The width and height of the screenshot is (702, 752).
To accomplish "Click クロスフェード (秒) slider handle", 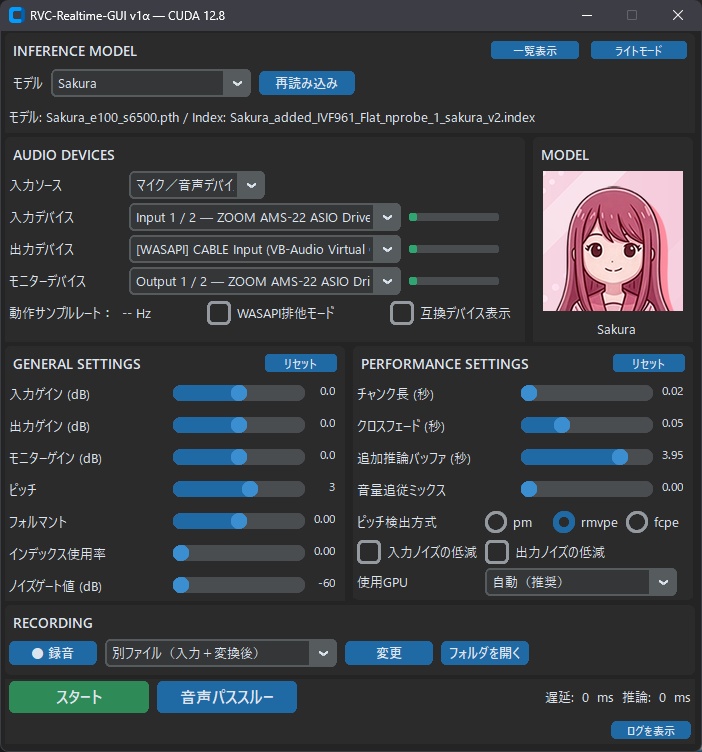I will click(562, 425).
